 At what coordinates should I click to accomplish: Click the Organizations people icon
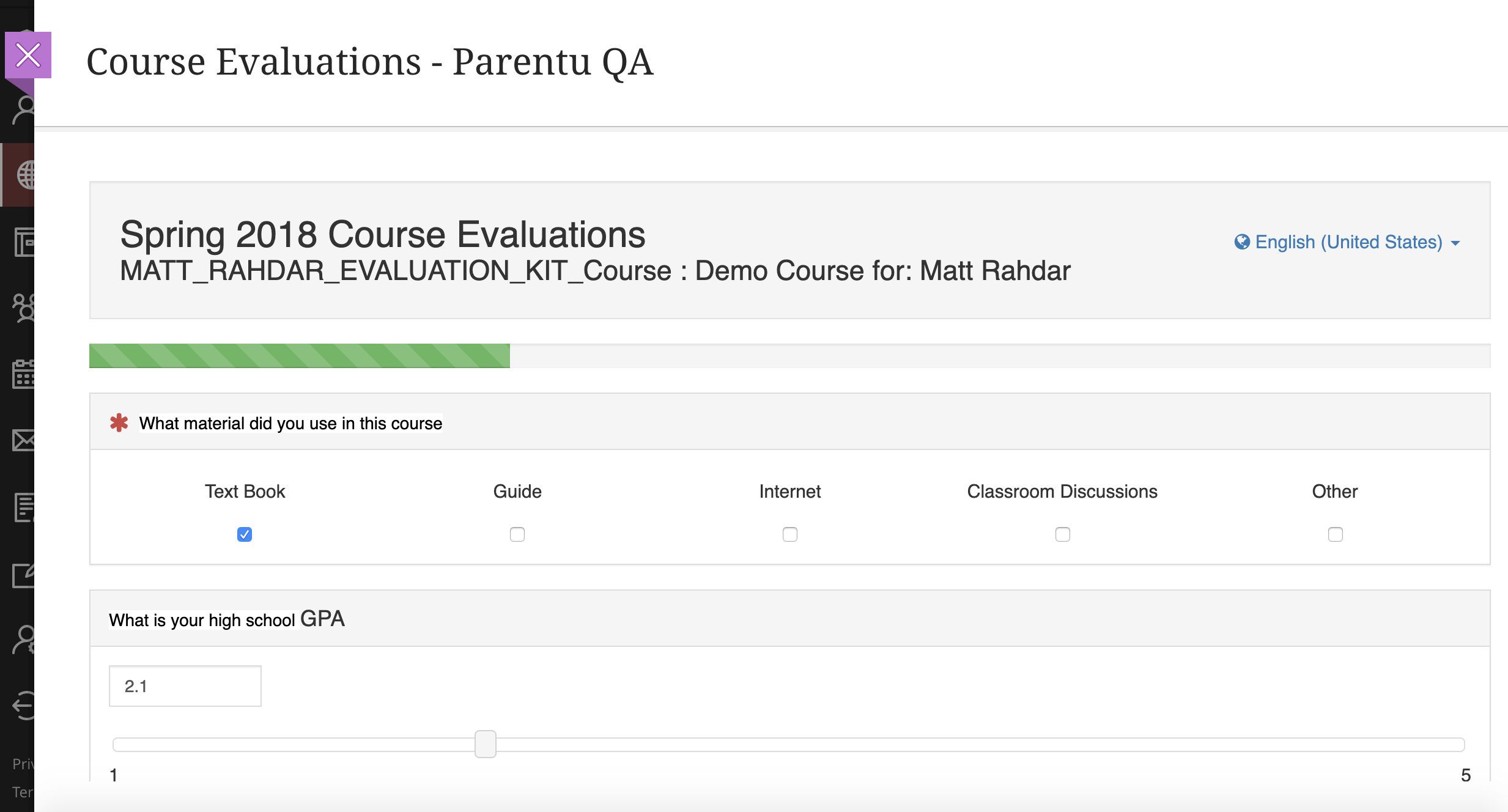tap(24, 309)
